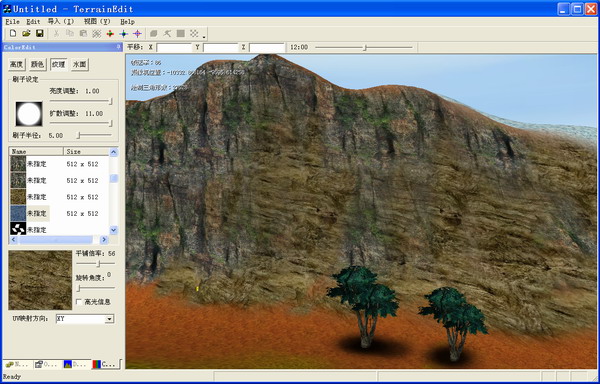Open file with the folder icon
The image size is (600, 384).
26,34
